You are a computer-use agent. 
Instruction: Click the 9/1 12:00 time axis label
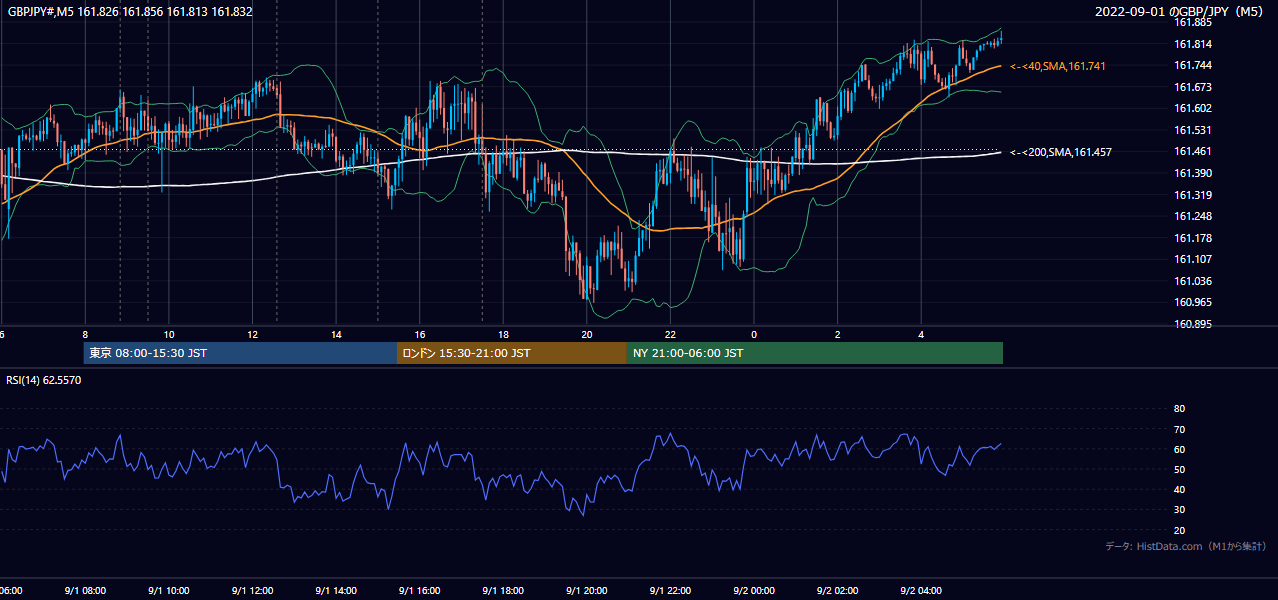point(252,591)
